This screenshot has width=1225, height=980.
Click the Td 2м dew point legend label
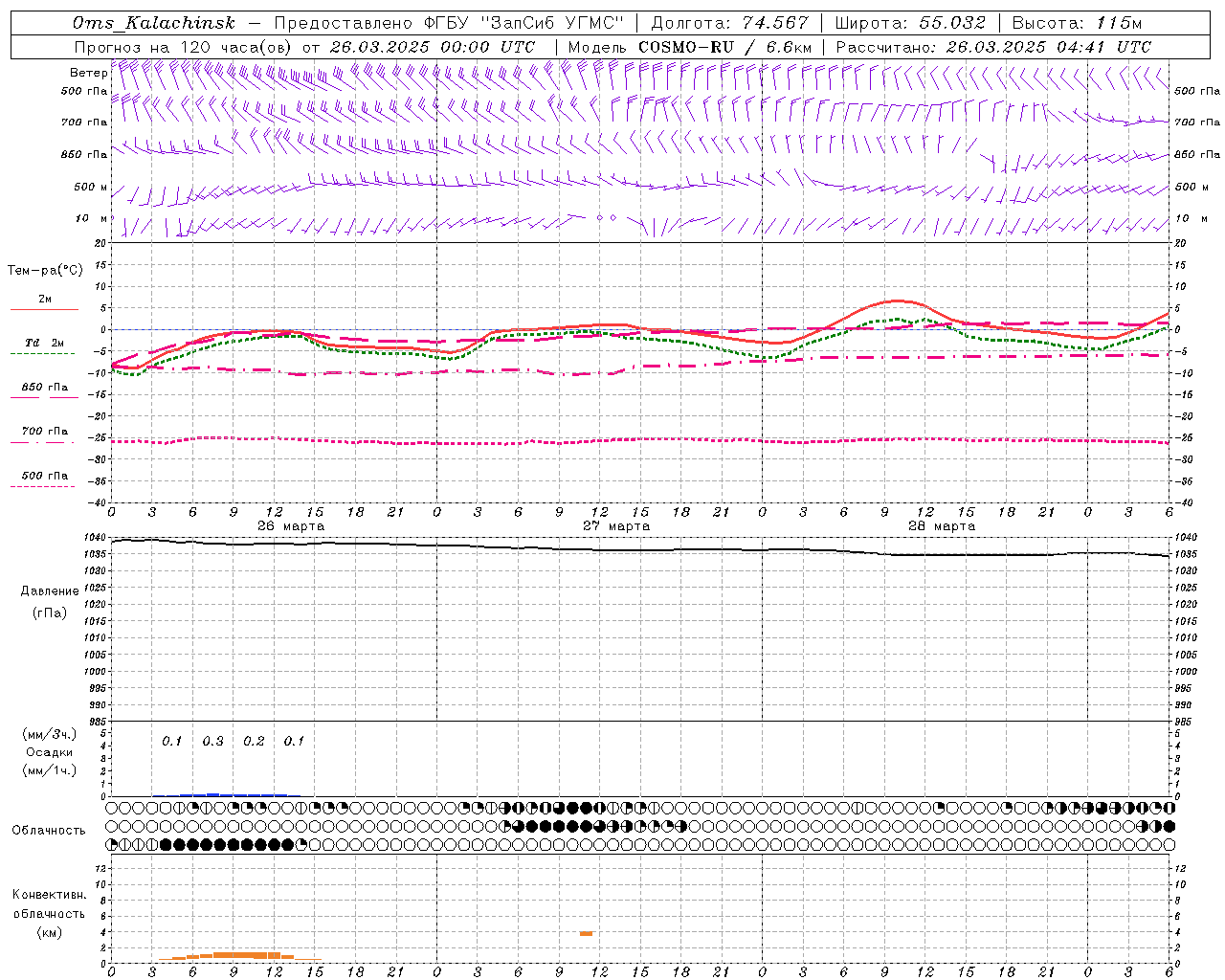pos(44,343)
